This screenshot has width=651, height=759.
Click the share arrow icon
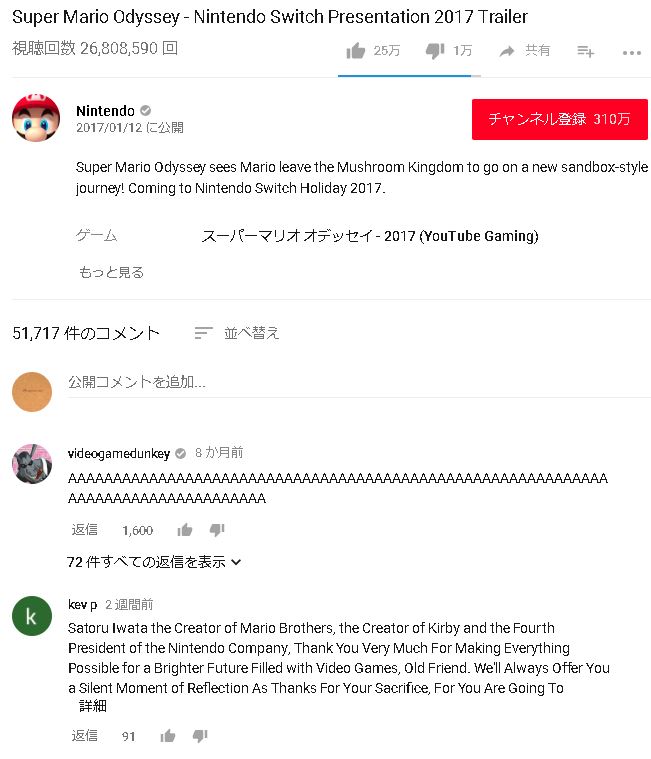[x=506, y=51]
